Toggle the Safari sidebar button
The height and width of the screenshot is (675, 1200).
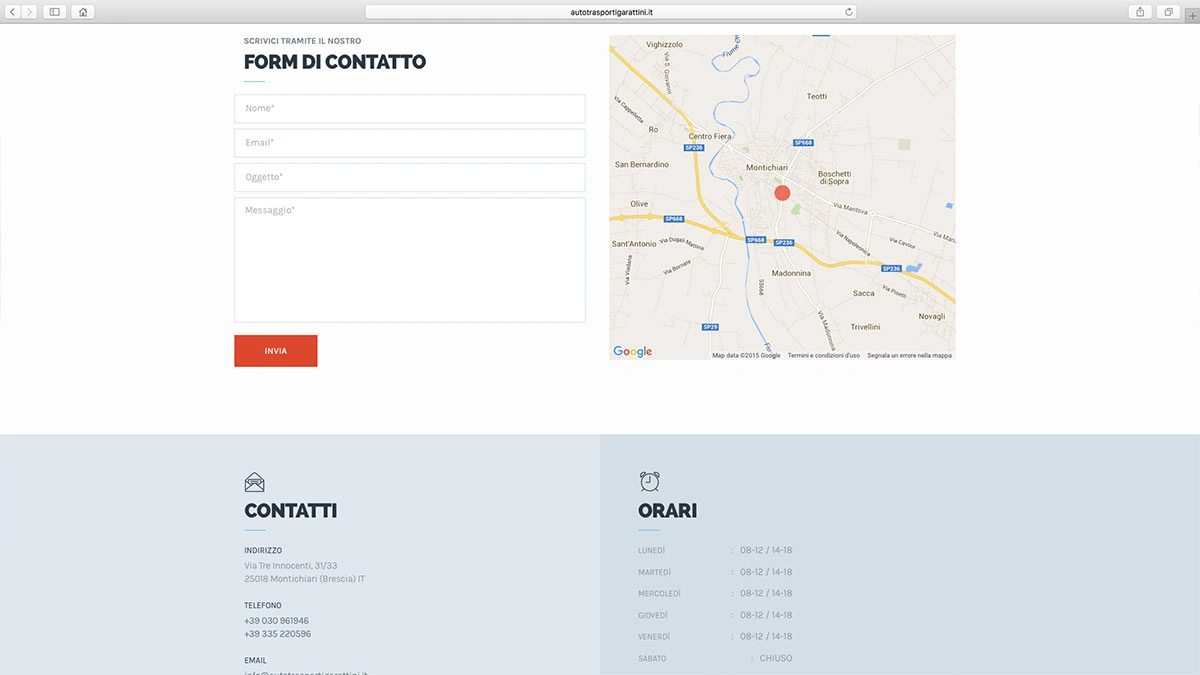[x=54, y=12]
